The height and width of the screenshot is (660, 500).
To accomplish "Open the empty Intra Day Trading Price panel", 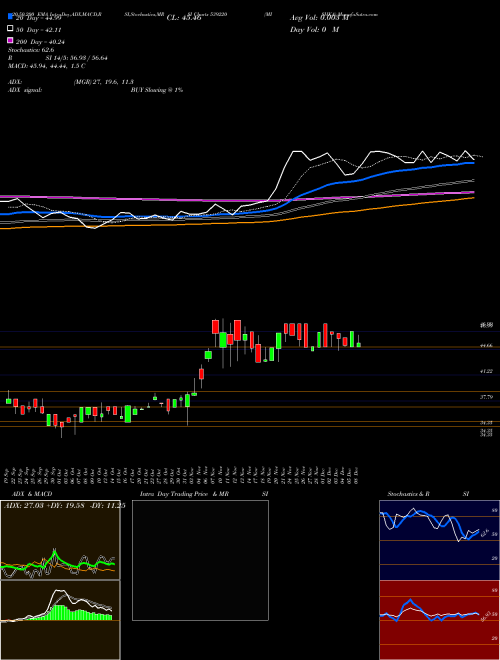I will click(200, 560).
